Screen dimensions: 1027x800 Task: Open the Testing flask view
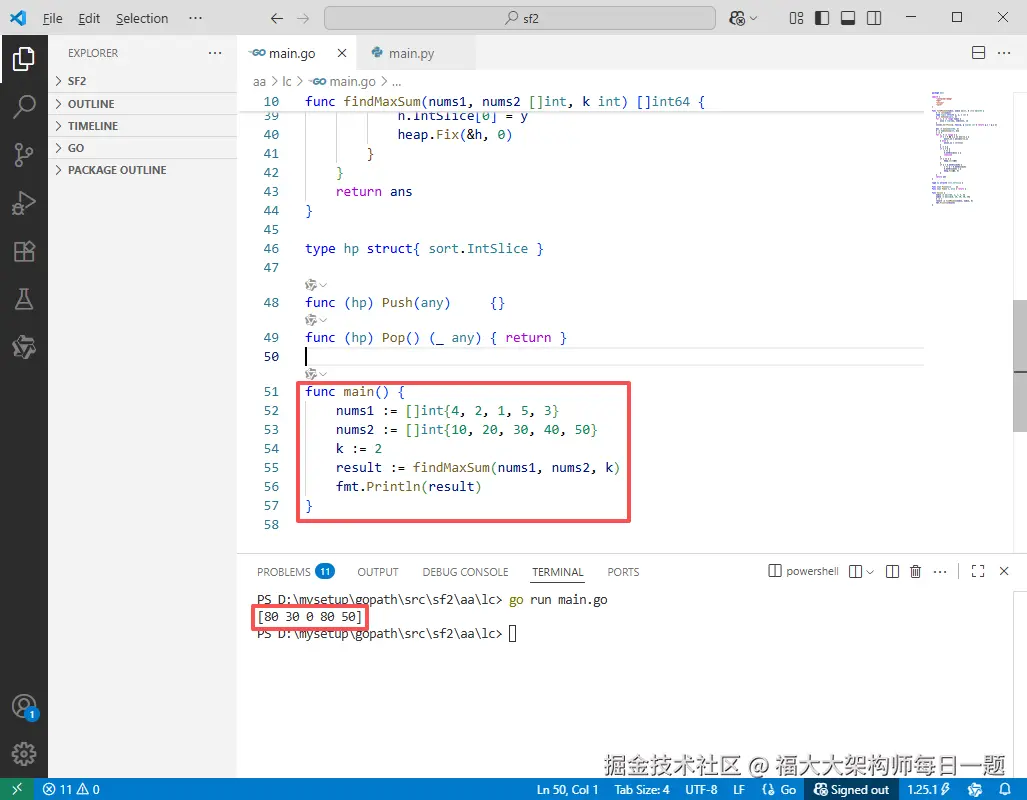pos(24,299)
